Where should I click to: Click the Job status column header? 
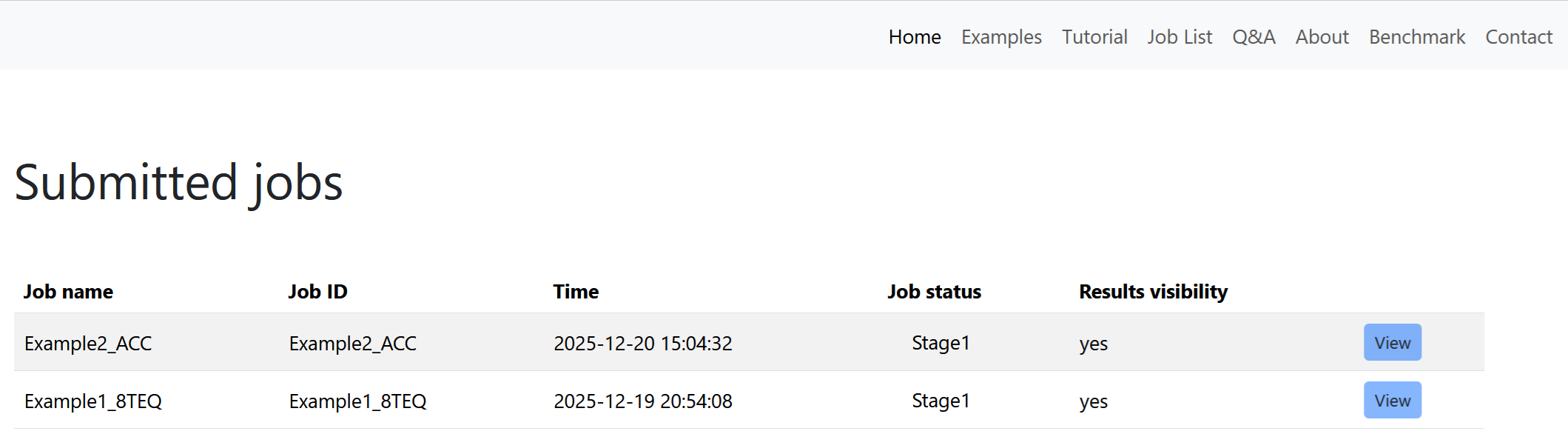[x=935, y=292]
